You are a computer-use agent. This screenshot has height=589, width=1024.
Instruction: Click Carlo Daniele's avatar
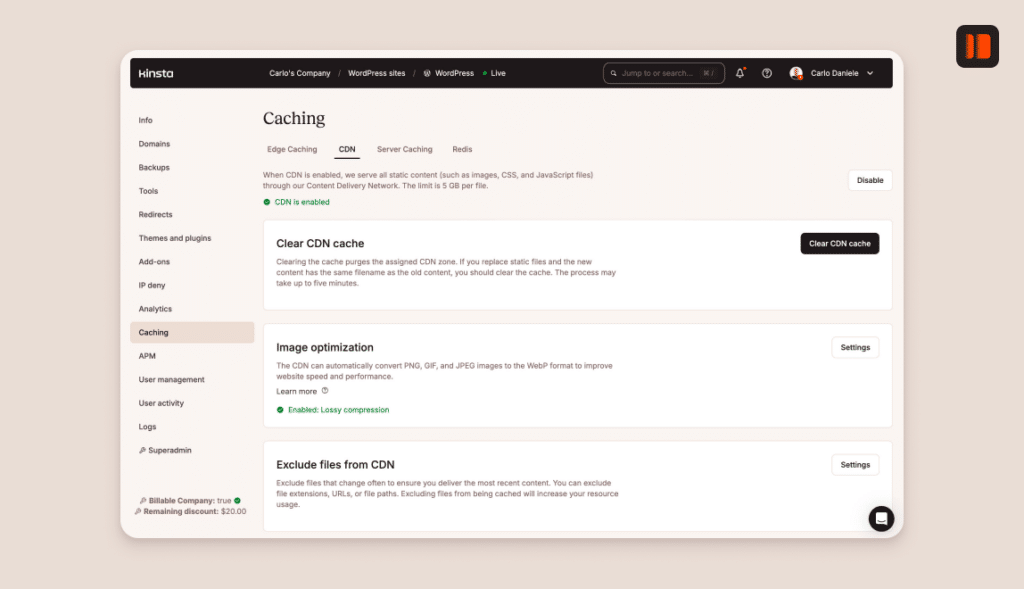pos(796,72)
